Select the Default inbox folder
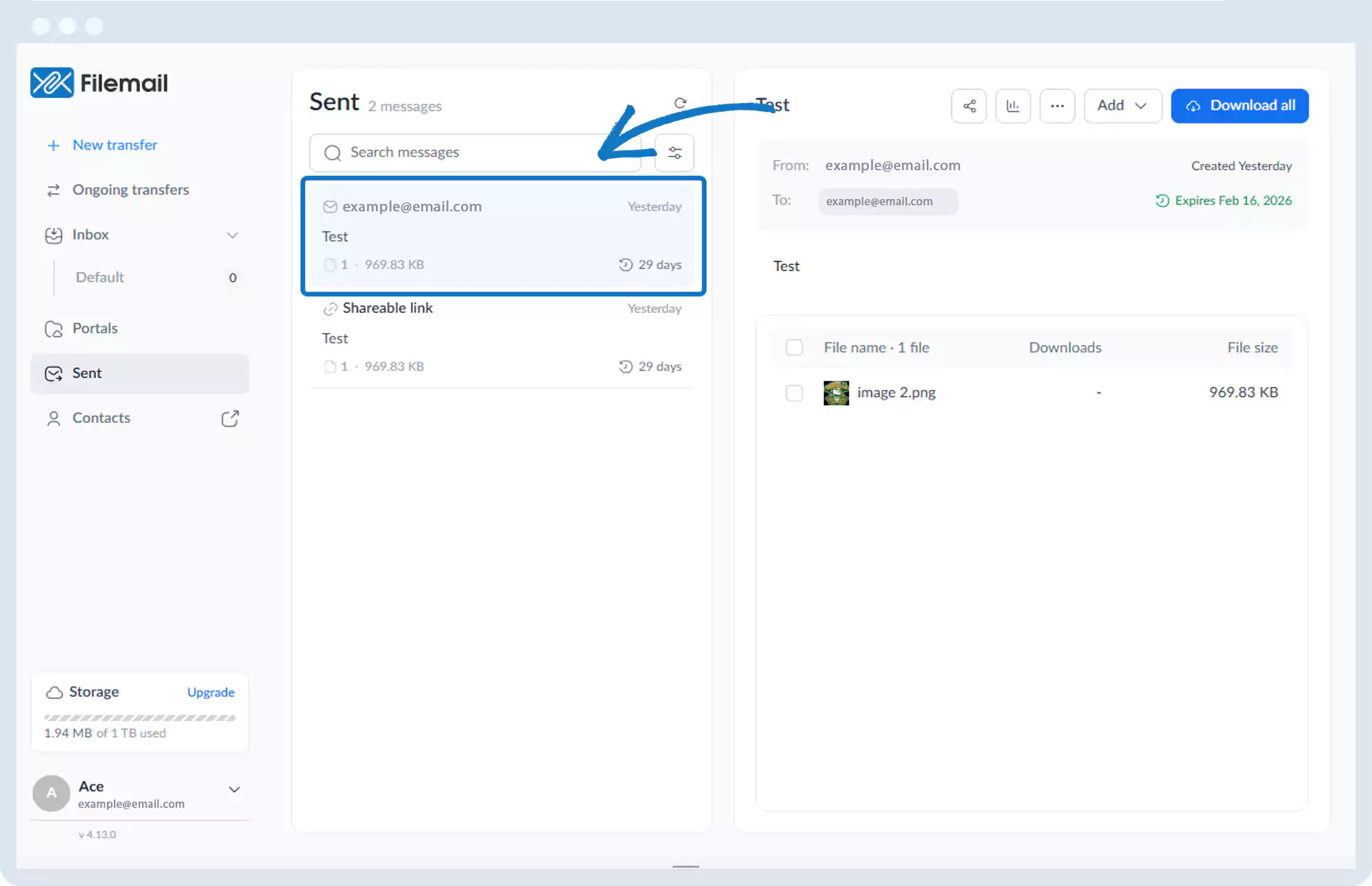 (100, 277)
